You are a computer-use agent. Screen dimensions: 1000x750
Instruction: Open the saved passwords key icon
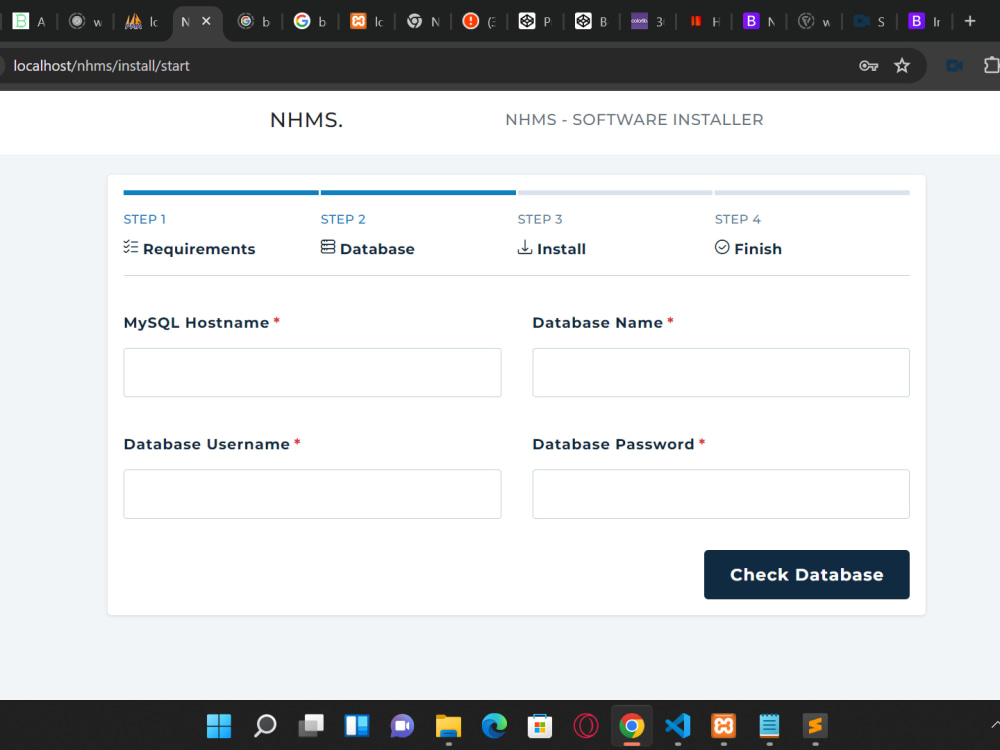point(868,66)
